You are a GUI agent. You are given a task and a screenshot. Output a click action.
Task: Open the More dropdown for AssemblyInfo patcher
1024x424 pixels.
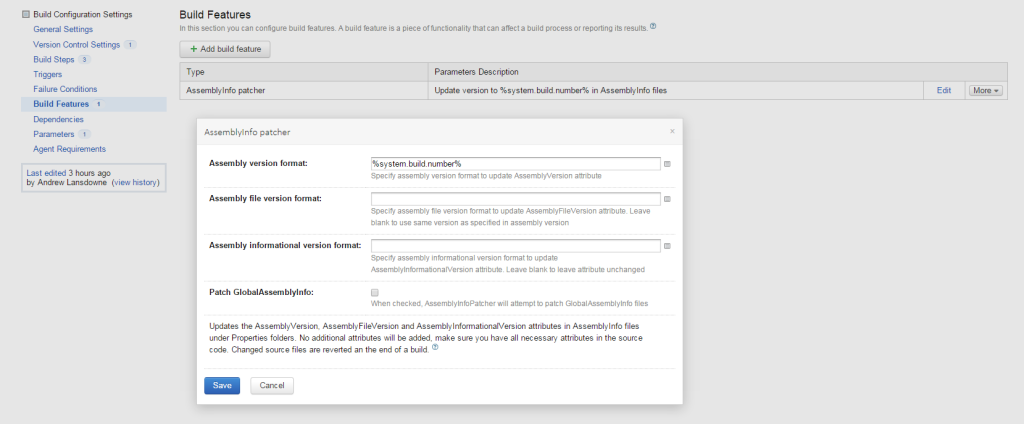coord(984,90)
